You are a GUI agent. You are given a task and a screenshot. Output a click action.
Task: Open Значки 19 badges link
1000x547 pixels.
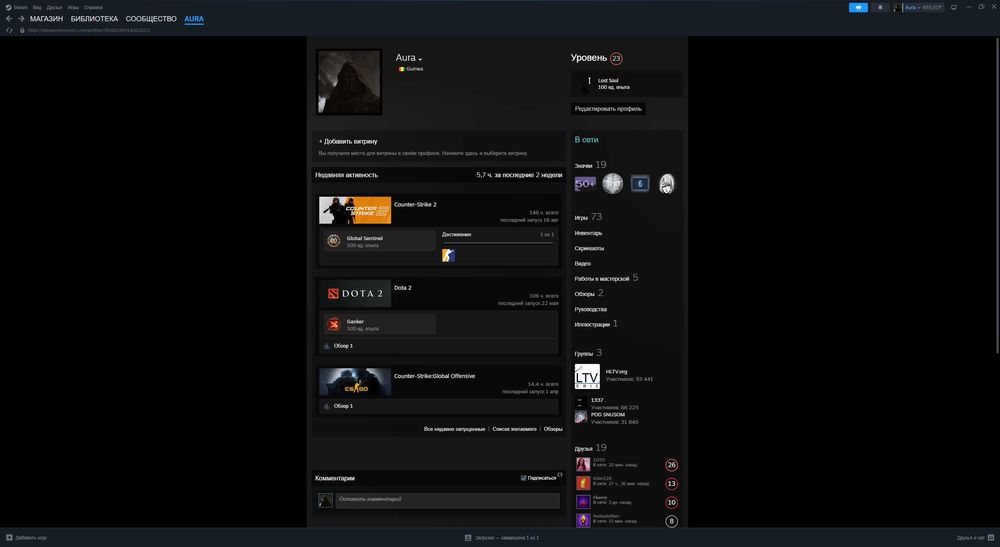tap(591, 165)
